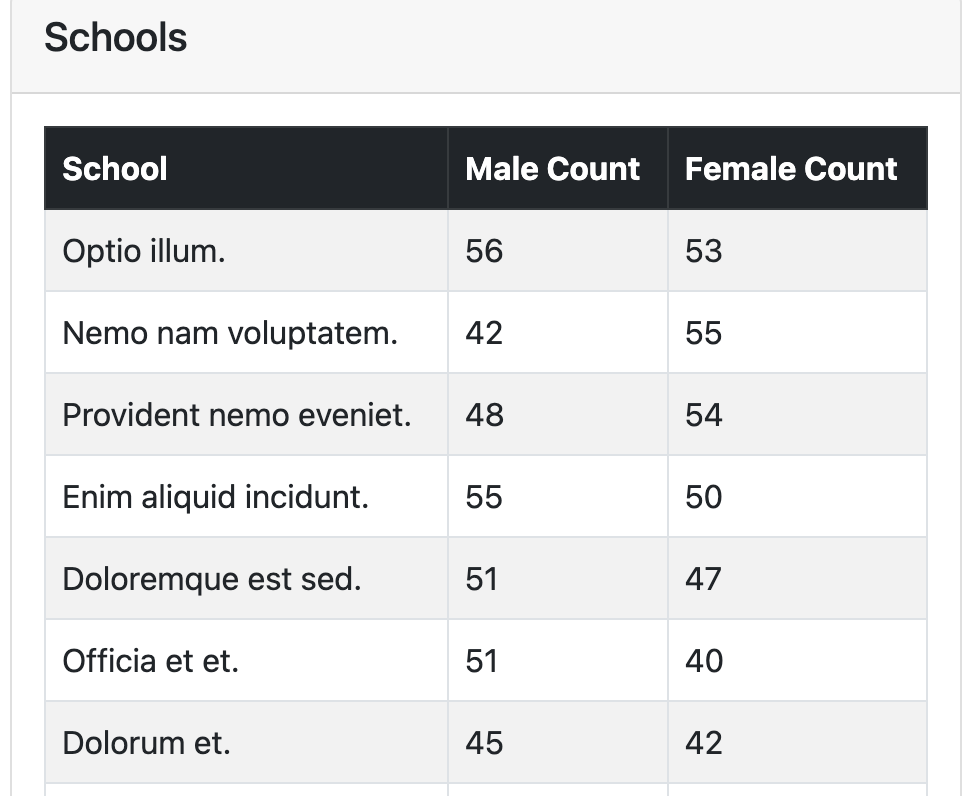Click the Male Count column header

pos(558,169)
